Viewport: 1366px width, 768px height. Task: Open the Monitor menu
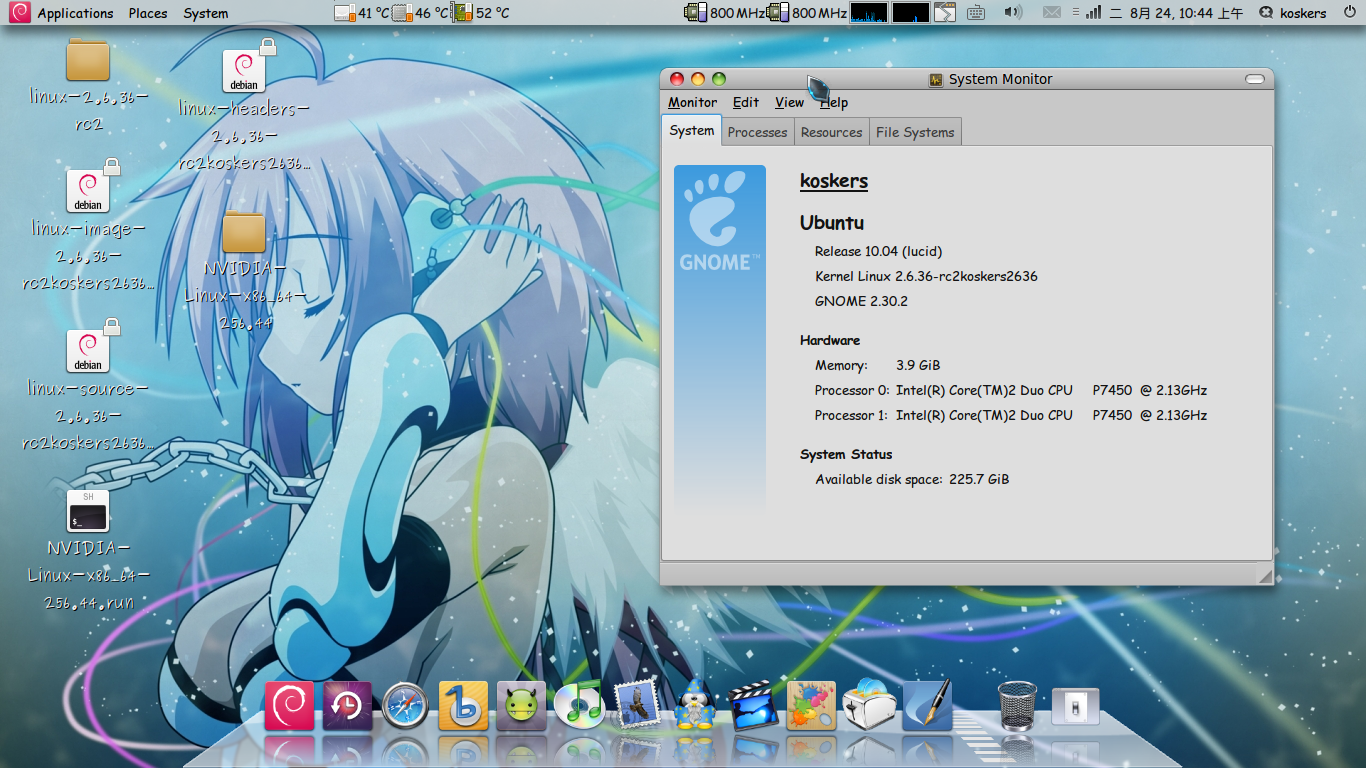pos(693,102)
